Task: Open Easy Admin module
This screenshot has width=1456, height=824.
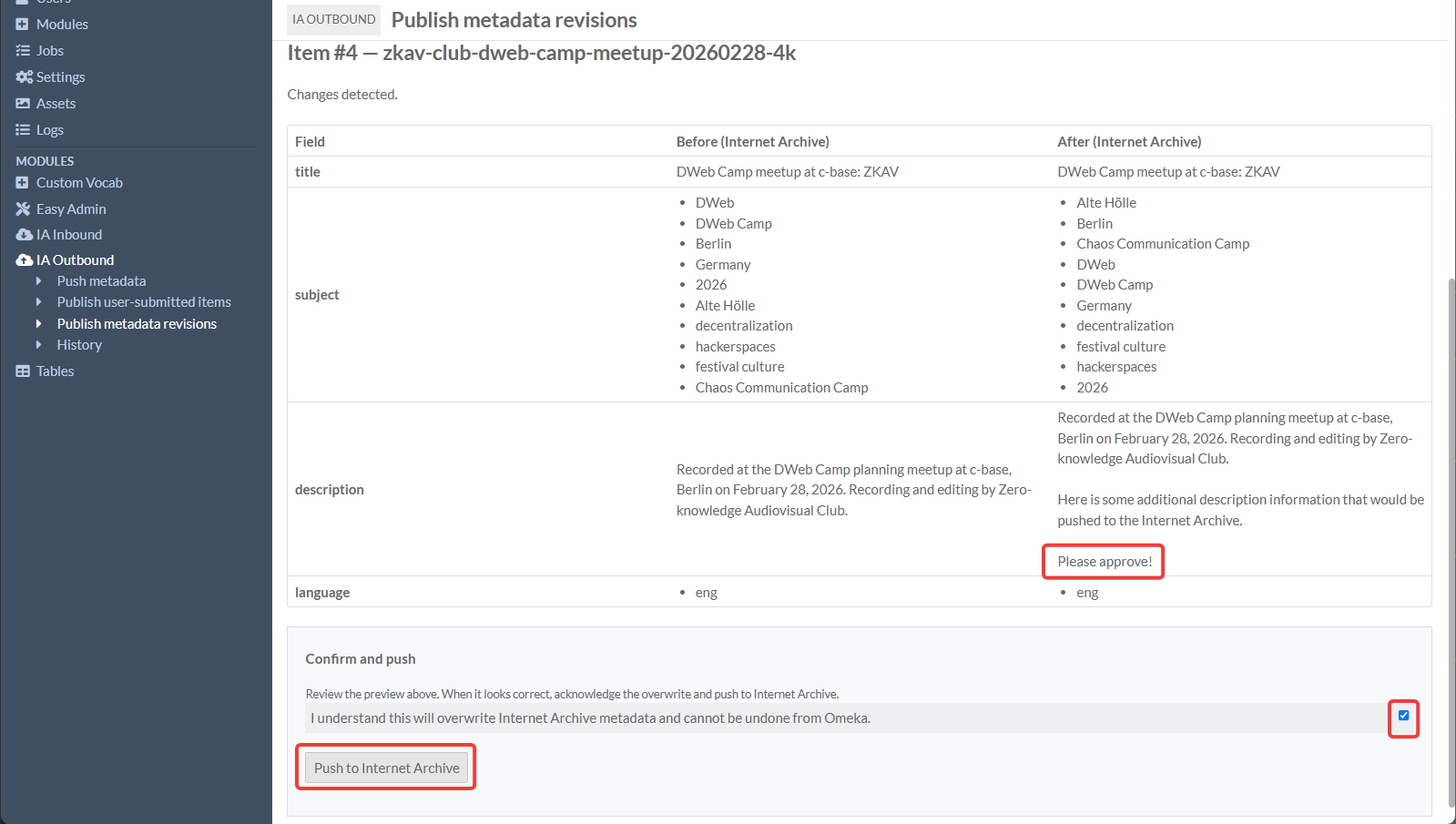Action: pyautogui.click(x=71, y=209)
